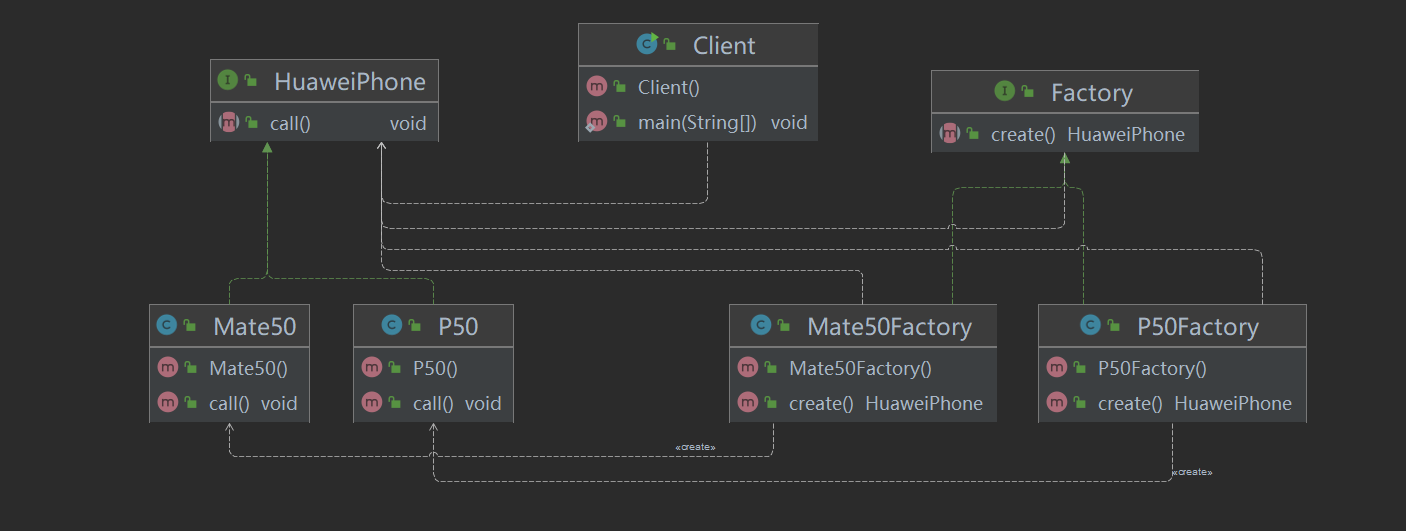Click the public visibility lock icon beside Client title

672,46
